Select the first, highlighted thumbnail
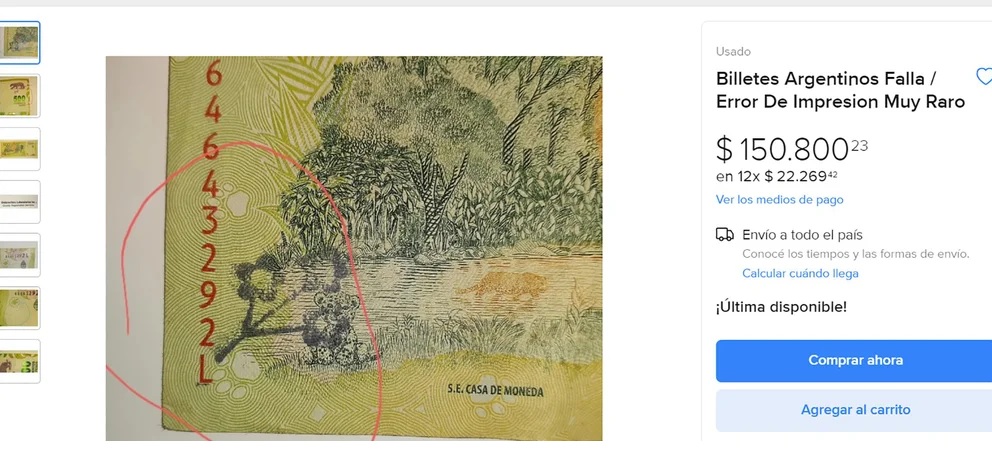The width and height of the screenshot is (992, 459). pos(20,42)
